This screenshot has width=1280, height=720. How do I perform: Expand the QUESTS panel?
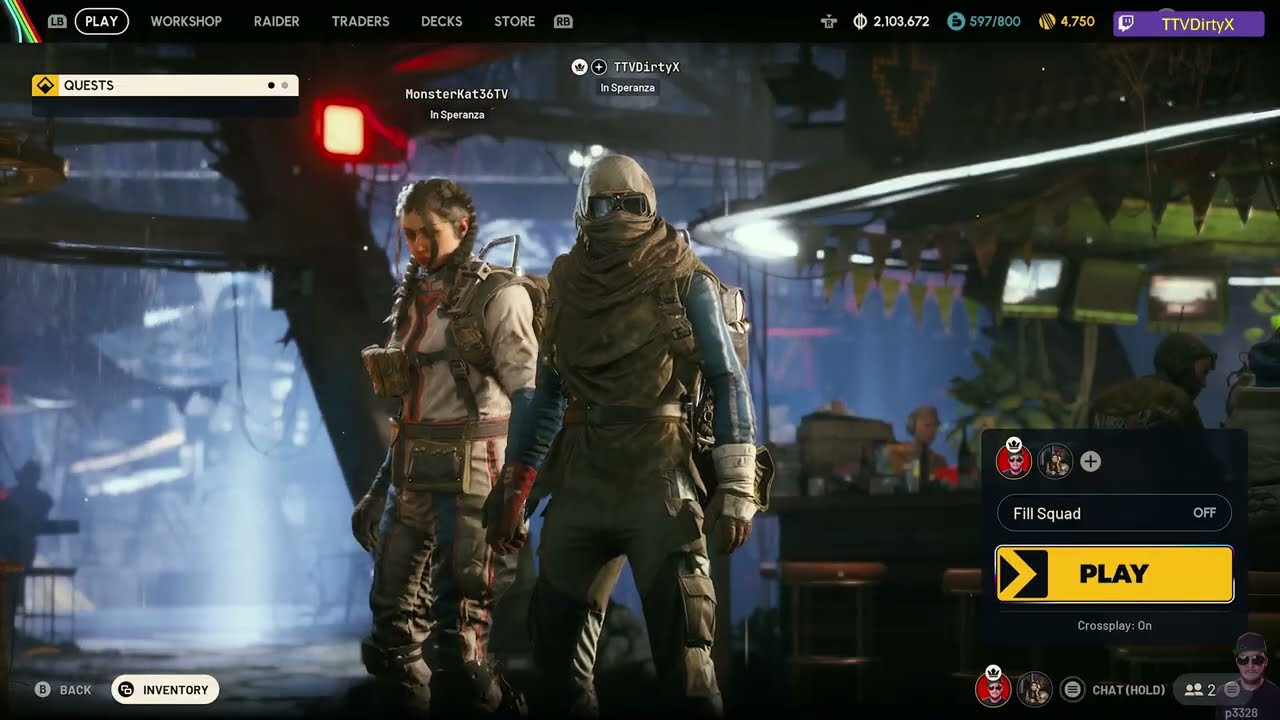165,85
